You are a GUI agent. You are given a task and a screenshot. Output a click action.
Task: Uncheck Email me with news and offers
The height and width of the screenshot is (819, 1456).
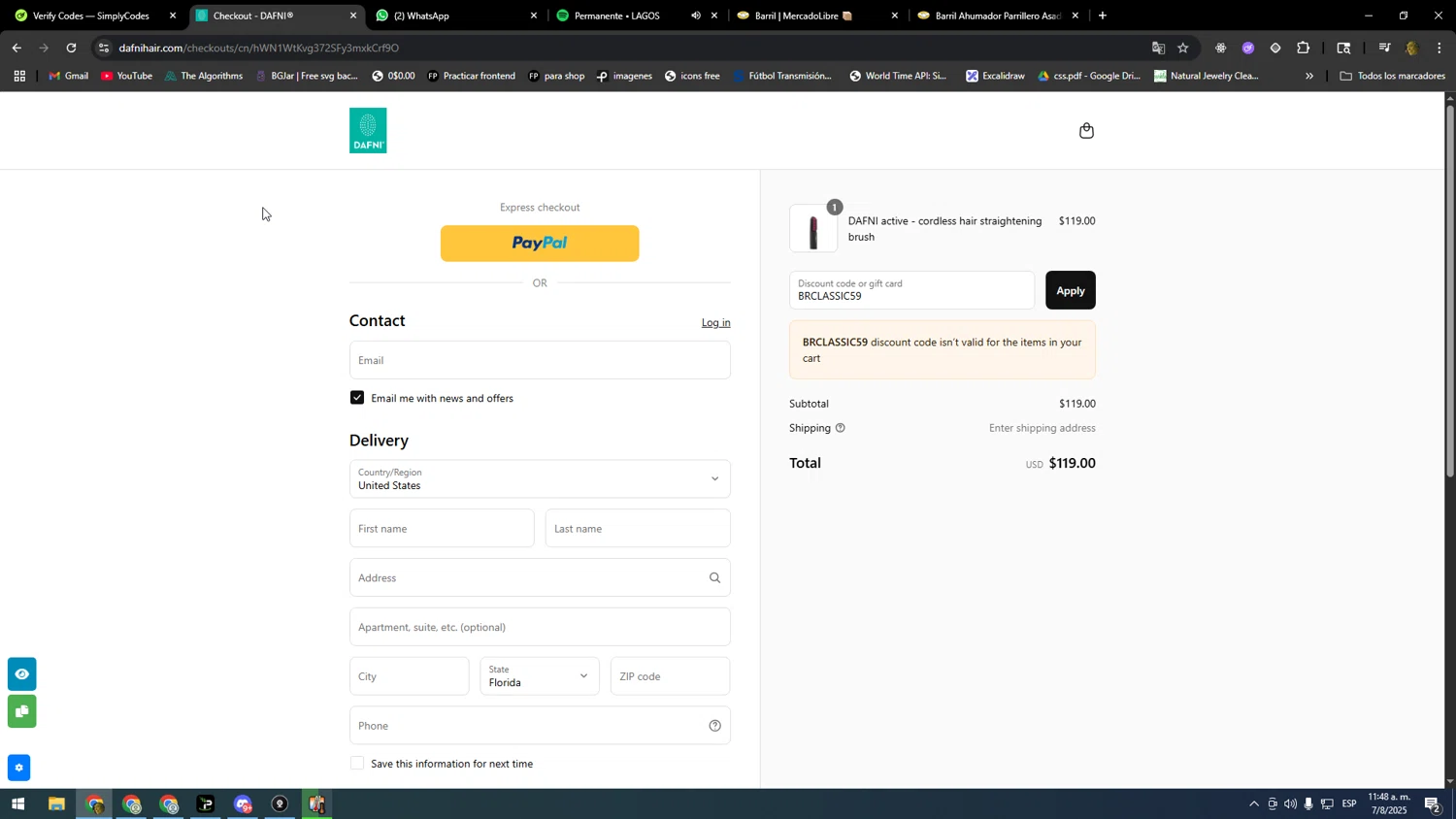point(357,398)
